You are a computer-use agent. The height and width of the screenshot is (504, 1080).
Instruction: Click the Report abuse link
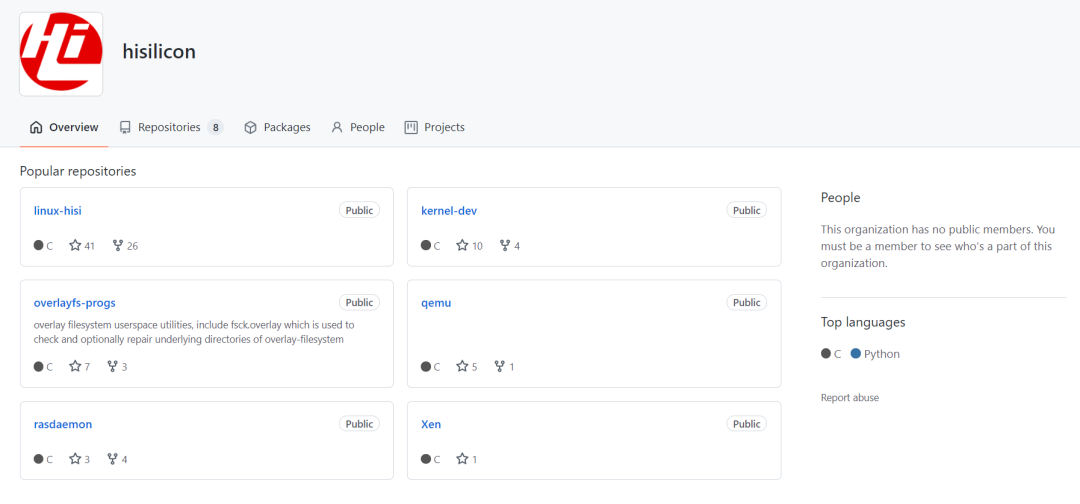point(850,398)
